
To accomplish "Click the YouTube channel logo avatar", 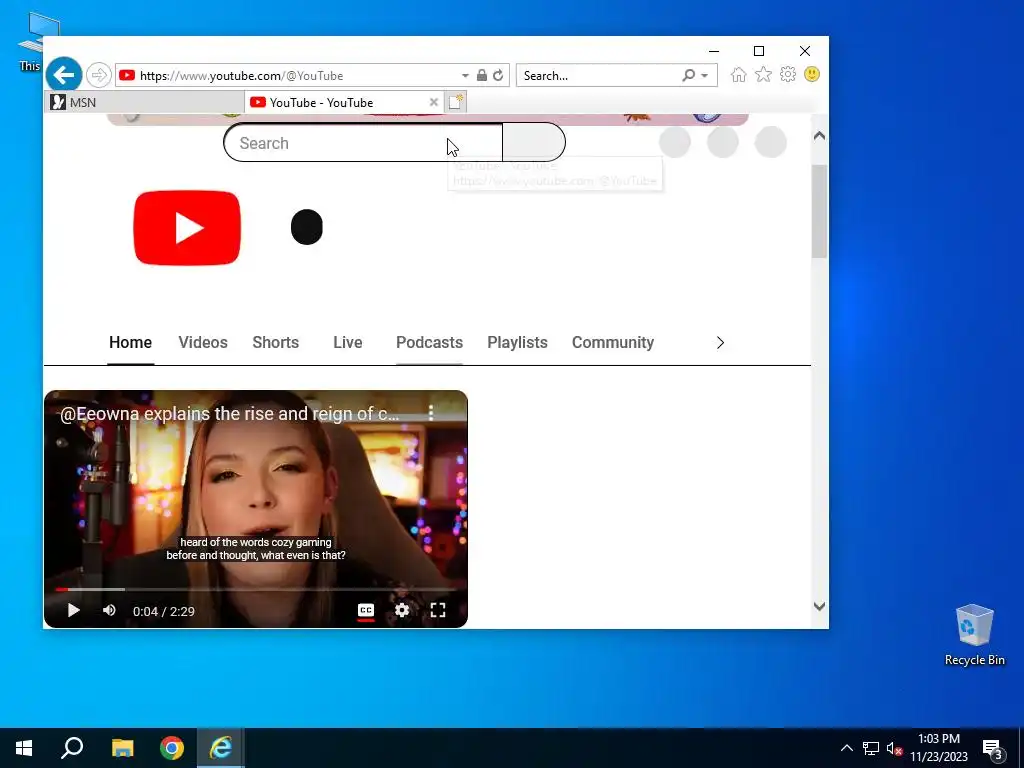I will point(187,228).
